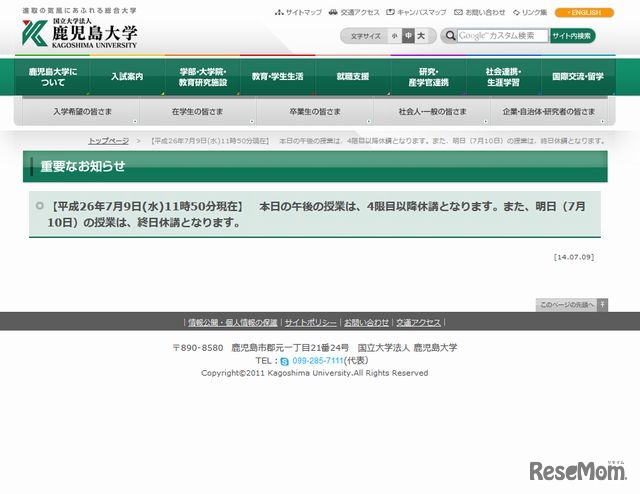640x494 pixels.
Task: Expand the 卒業生の皆さま tab
Action: (315, 111)
